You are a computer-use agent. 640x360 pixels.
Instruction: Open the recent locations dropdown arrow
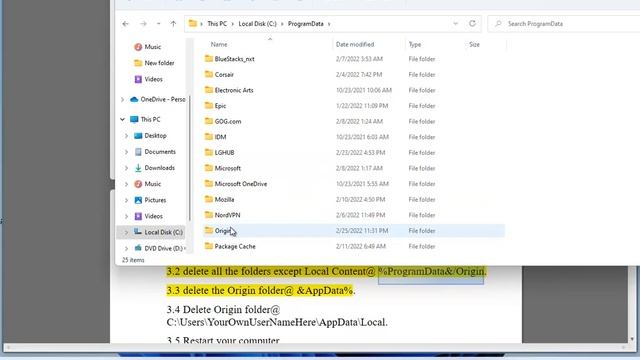click(158, 24)
